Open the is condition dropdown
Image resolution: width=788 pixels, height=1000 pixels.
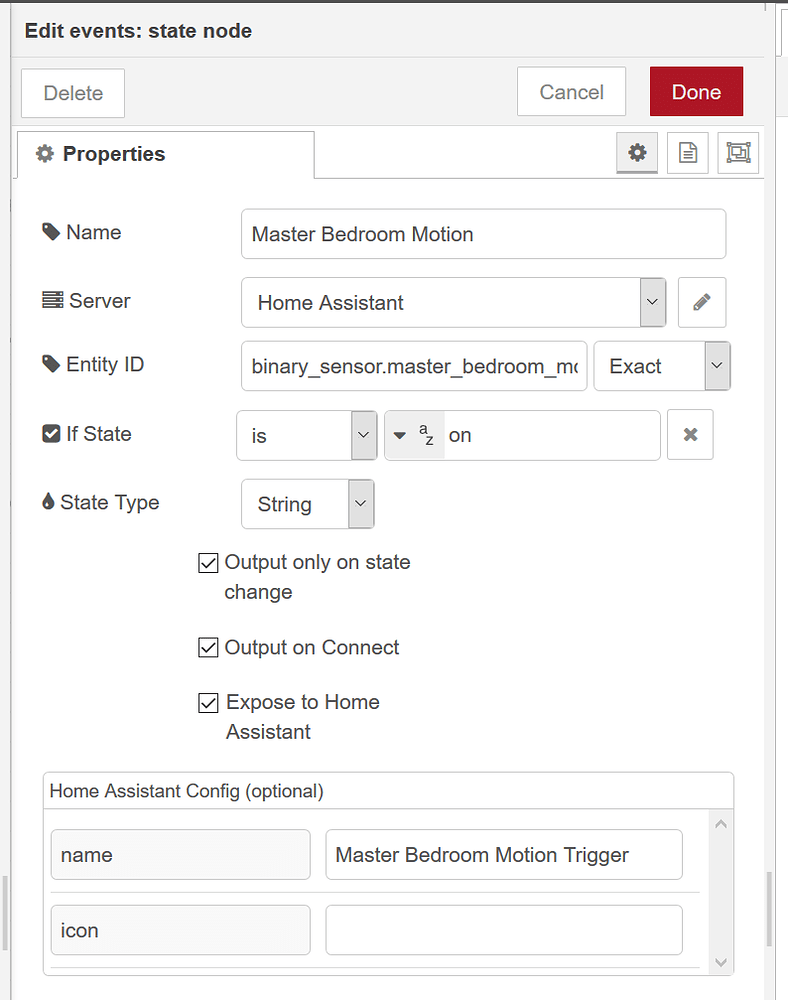point(361,434)
